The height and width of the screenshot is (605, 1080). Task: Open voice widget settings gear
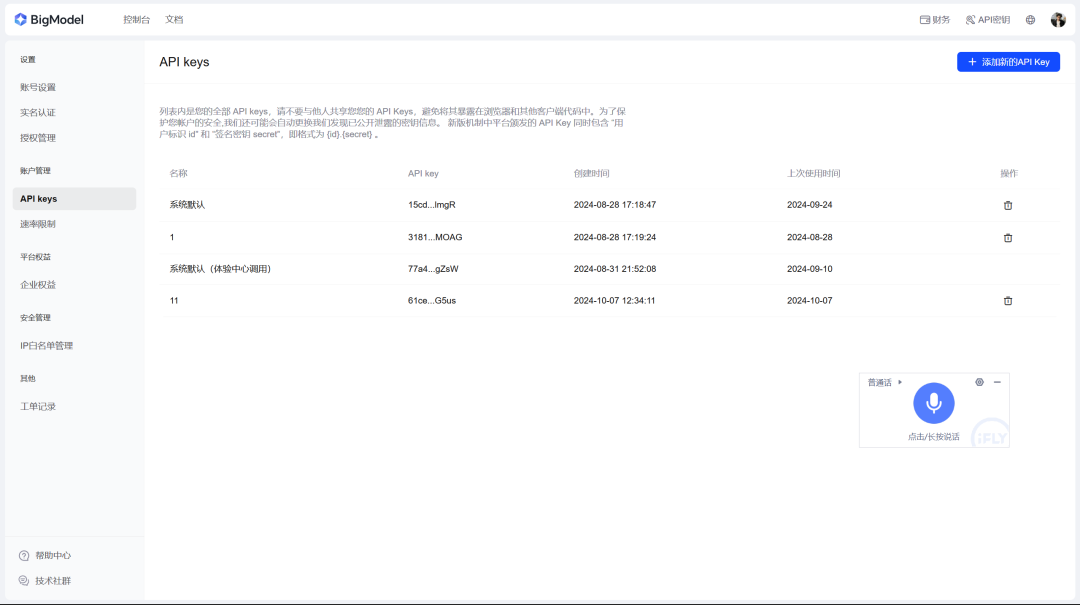click(979, 382)
